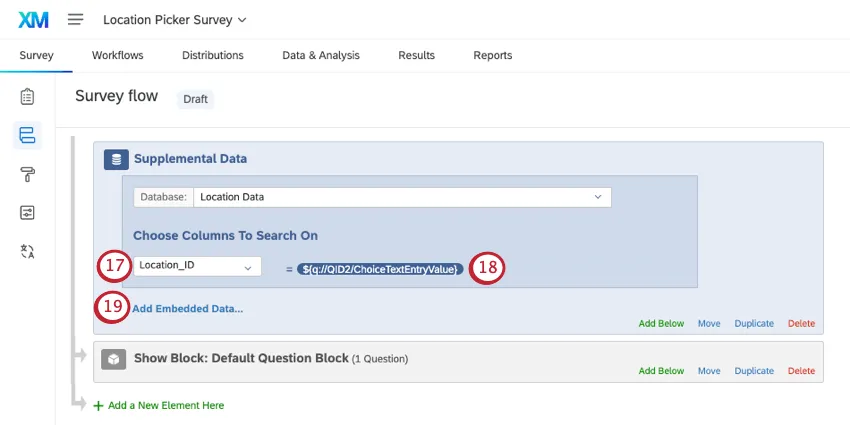Open the survey builder sidebar icon
The height and width of the screenshot is (425, 850).
click(27, 97)
